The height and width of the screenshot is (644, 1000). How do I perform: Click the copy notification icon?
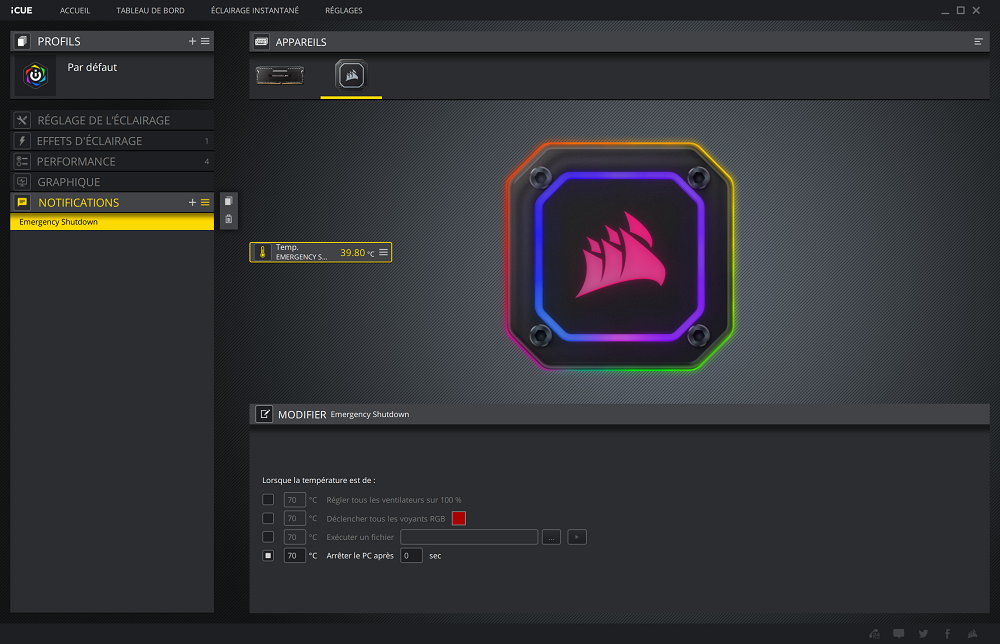coord(229,202)
